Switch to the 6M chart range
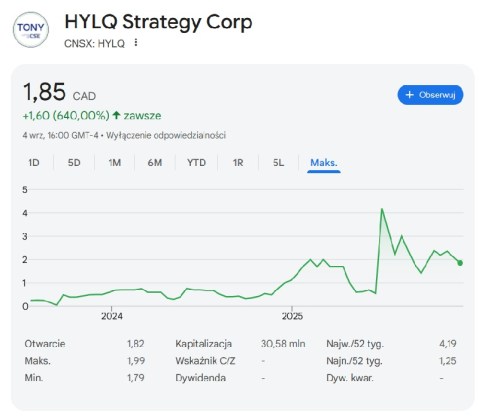Image resolution: width=479 pixels, height=420 pixels. (x=155, y=163)
